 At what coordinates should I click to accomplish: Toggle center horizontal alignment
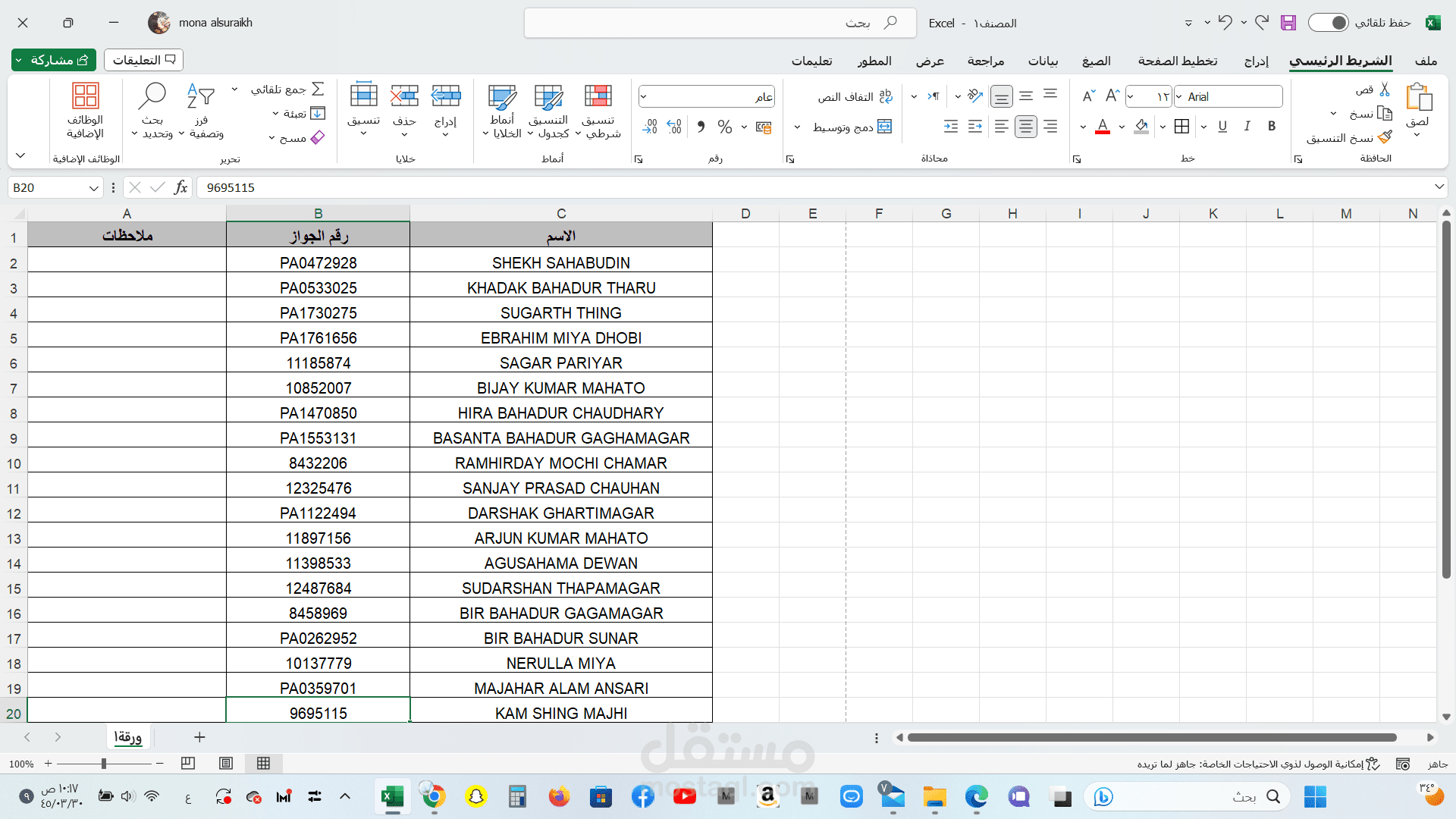(1026, 127)
